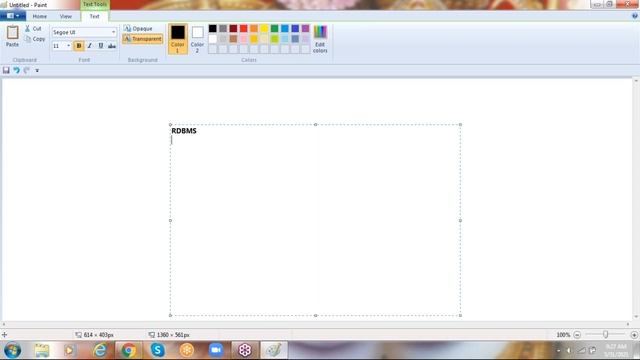Open the Paint file menu button
Image resolution: width=640 pixels, height=360 pixels.
tap(13, 16)
